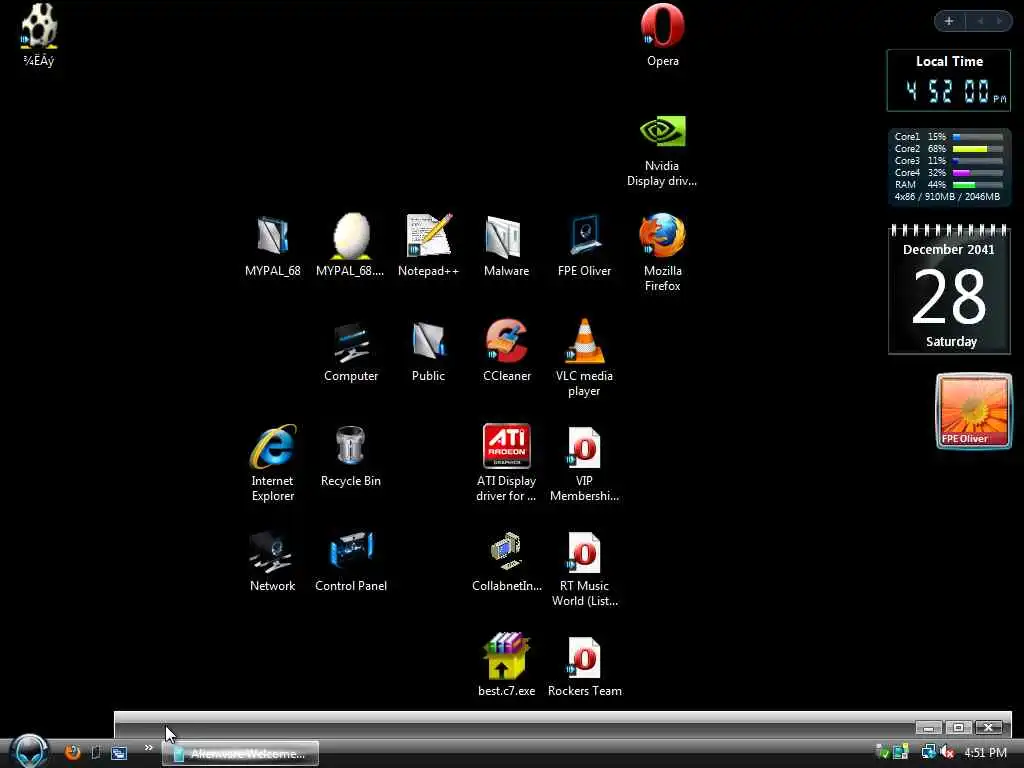The height and width of the screenshot is (768, 1024).
Task: Add a gadget with sidebar plus button
Action: [949, 21]
